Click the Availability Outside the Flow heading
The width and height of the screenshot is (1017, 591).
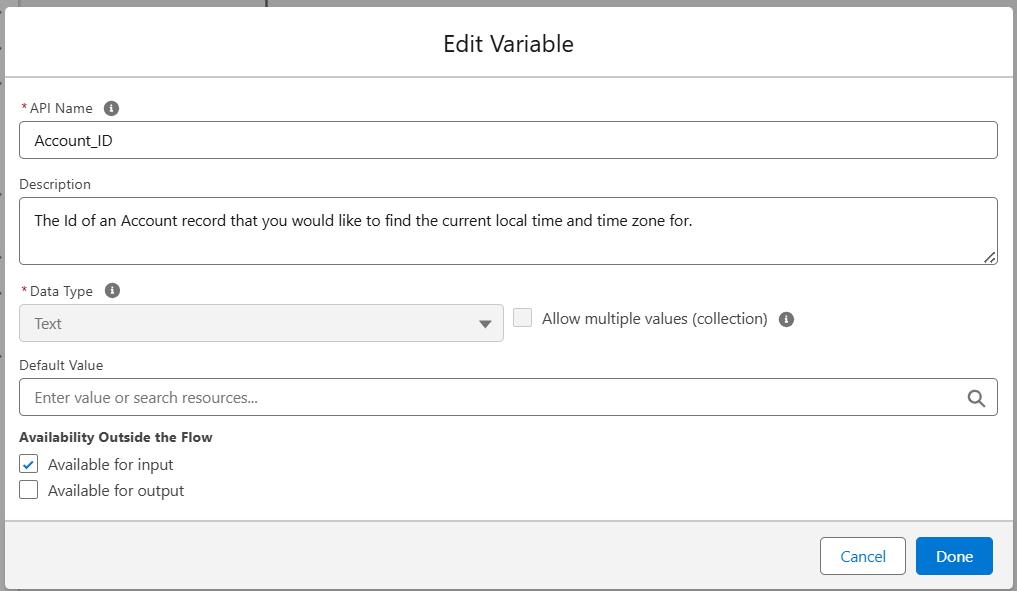pos(116,437)
